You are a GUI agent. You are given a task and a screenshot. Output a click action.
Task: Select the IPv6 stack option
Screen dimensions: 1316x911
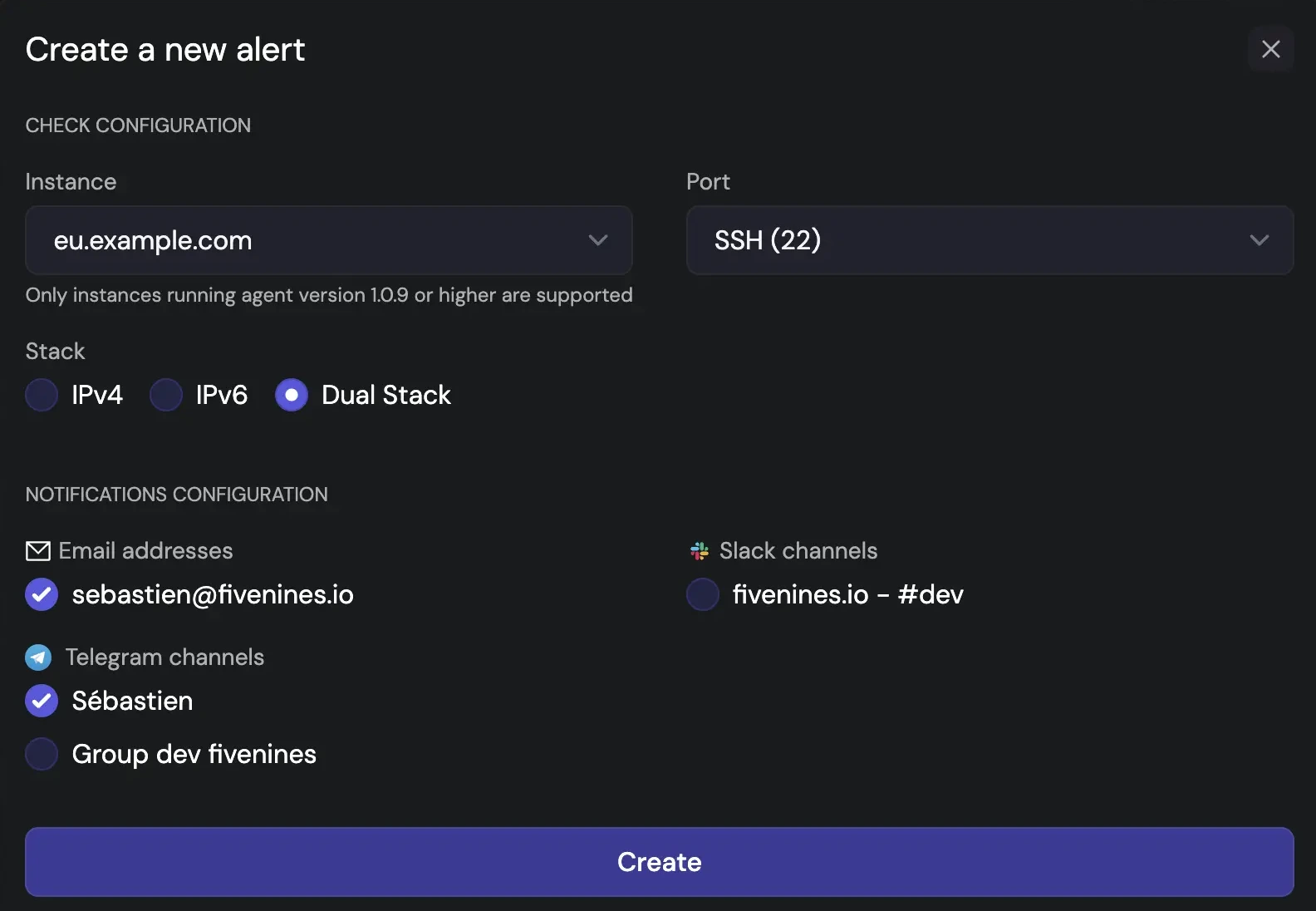coord(166,395)
